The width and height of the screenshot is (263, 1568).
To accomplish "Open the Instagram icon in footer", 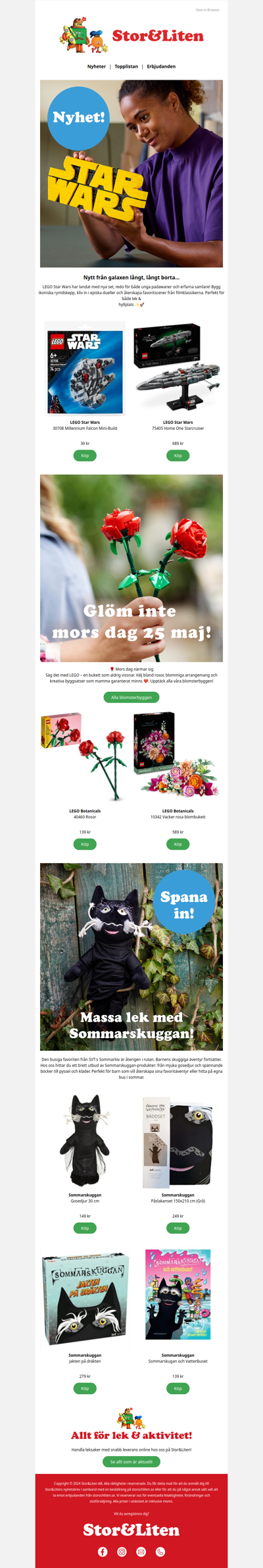I will (x=122, y=1552).
